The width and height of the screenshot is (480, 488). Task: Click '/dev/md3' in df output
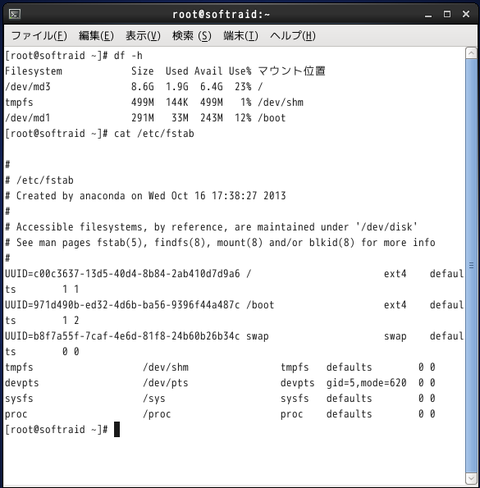coord(28,87)
